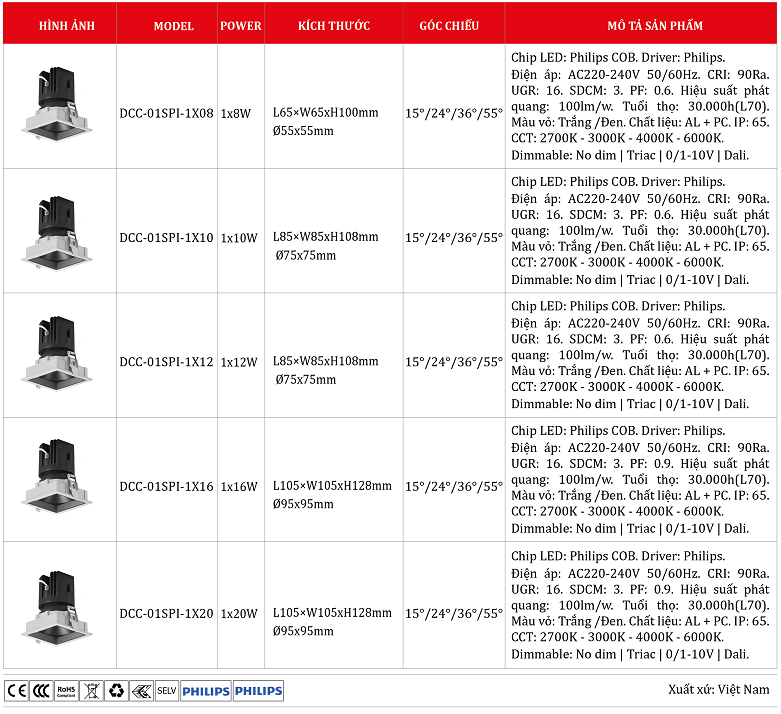Click the MODEL column header
This screenshot has width=781, height=714.
[x=173, y=26]
